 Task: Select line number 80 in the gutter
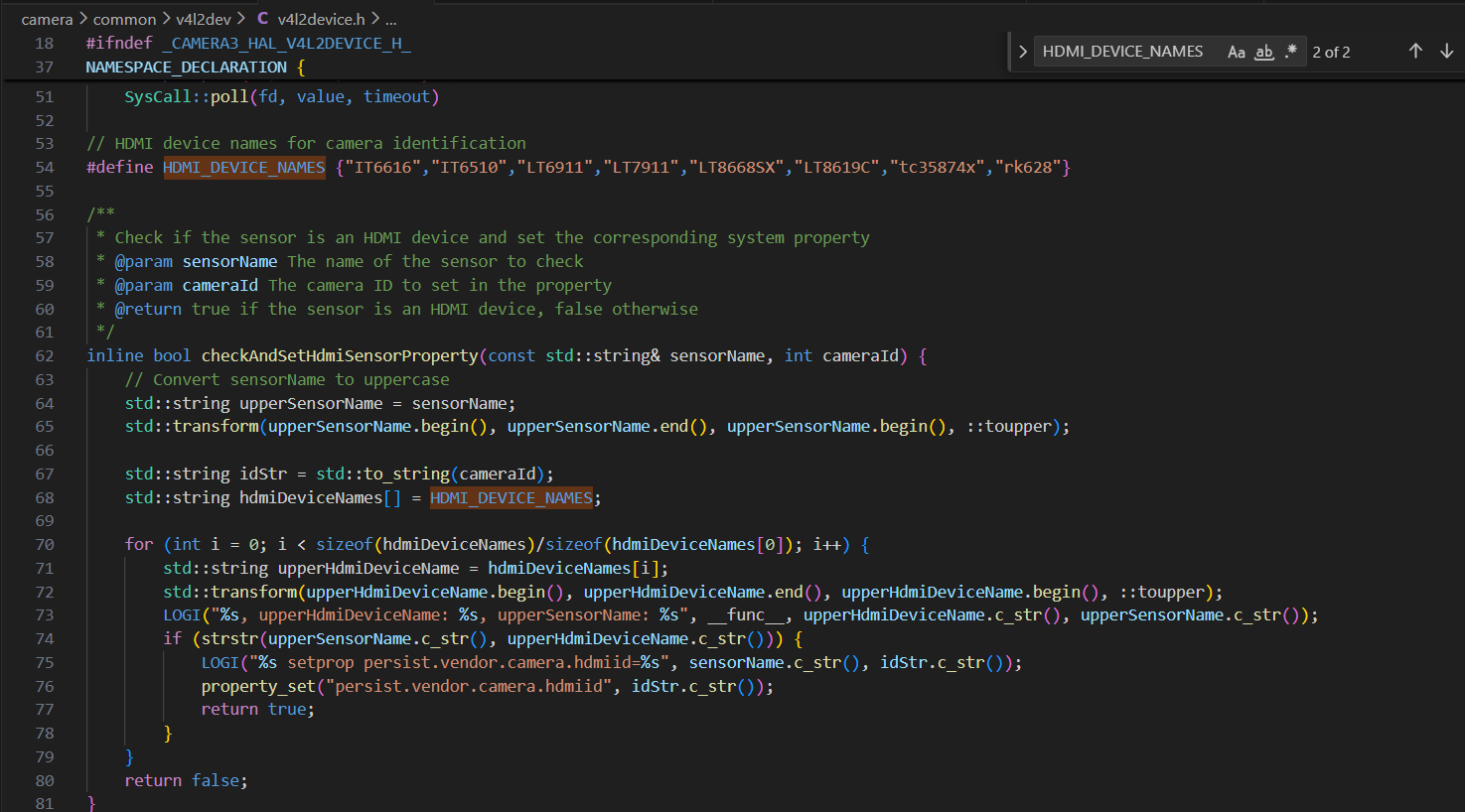(x=45, y=780)
